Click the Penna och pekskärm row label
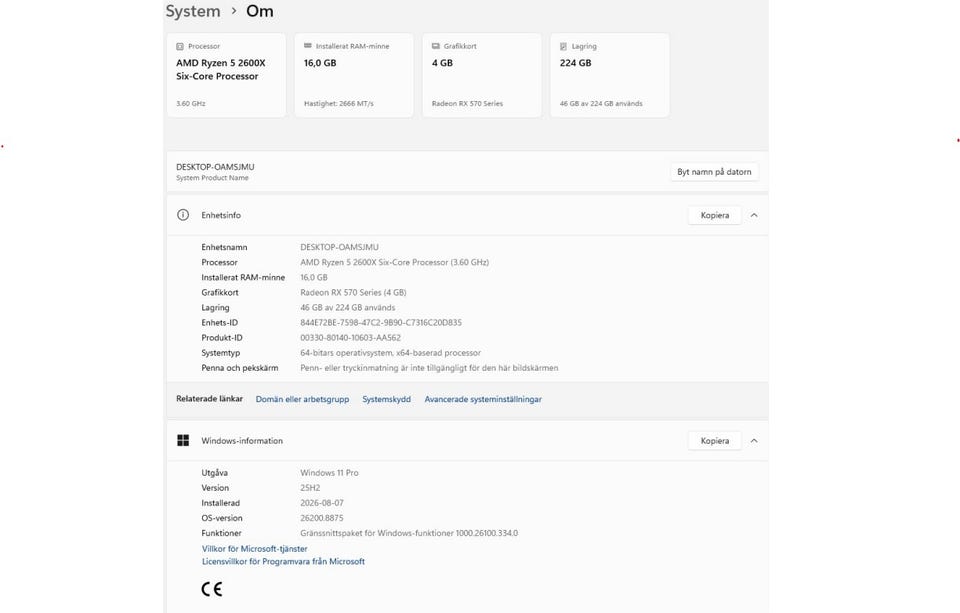The image size is (960, 613). point(239,368)
